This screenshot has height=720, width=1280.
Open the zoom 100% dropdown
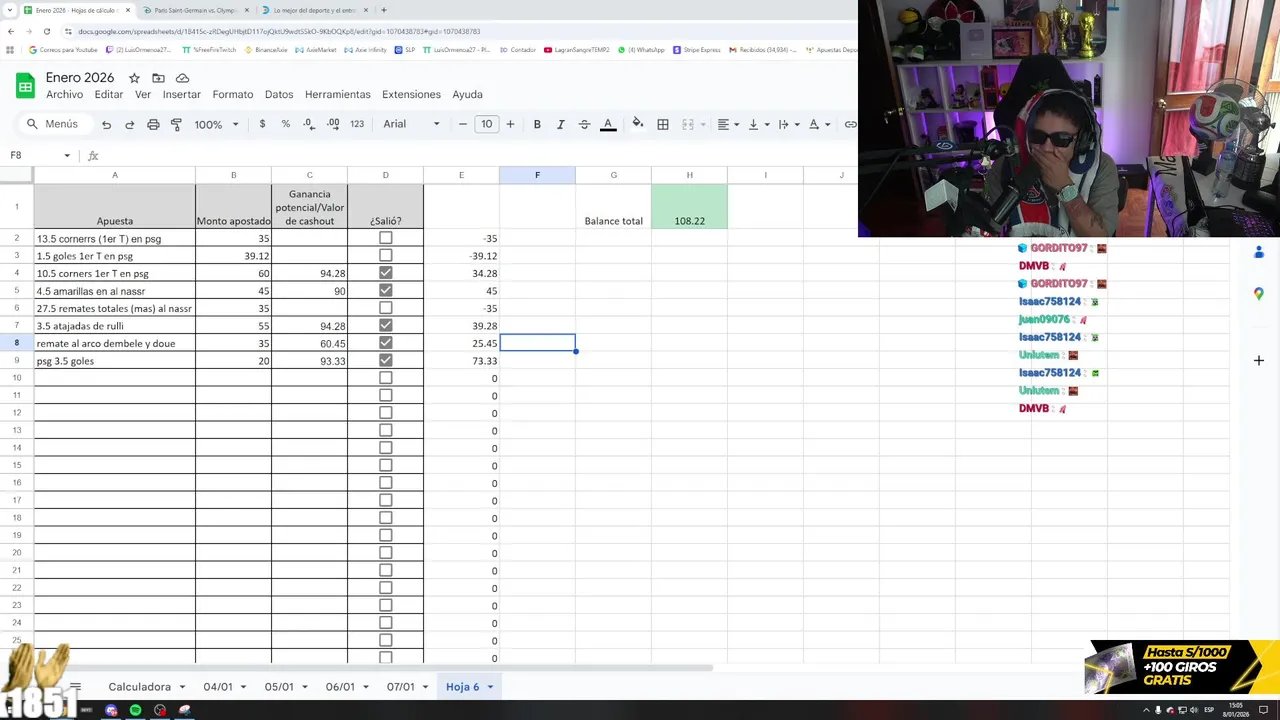[217, 124]
